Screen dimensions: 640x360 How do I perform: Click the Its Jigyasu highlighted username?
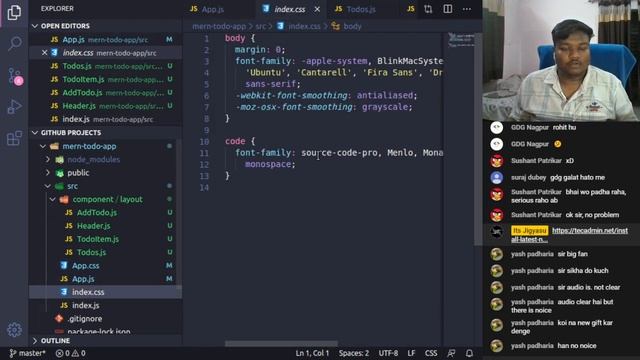529,231
